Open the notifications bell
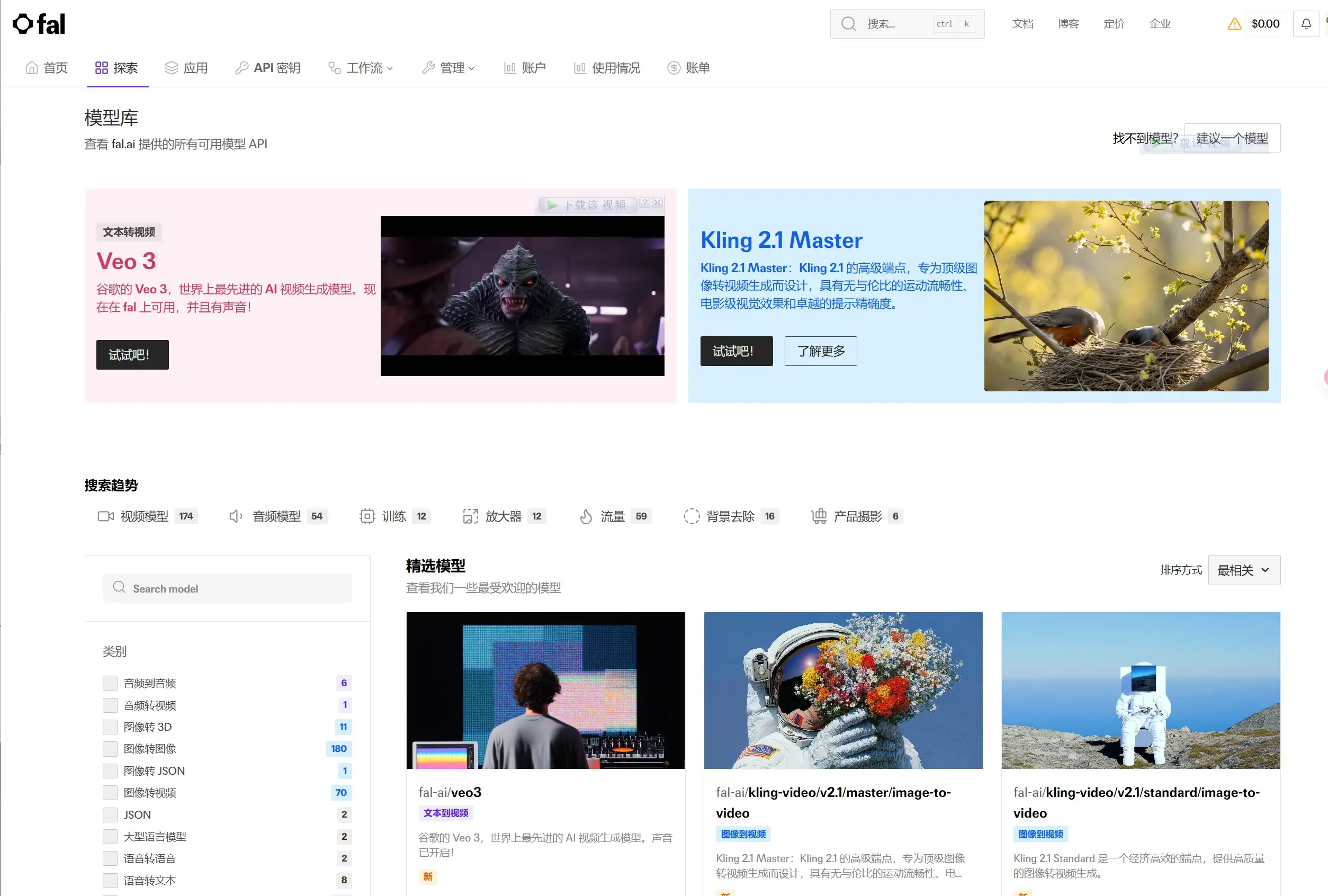The width and height of the screenshot is (1328, 896). click(x=1306, y=24)
